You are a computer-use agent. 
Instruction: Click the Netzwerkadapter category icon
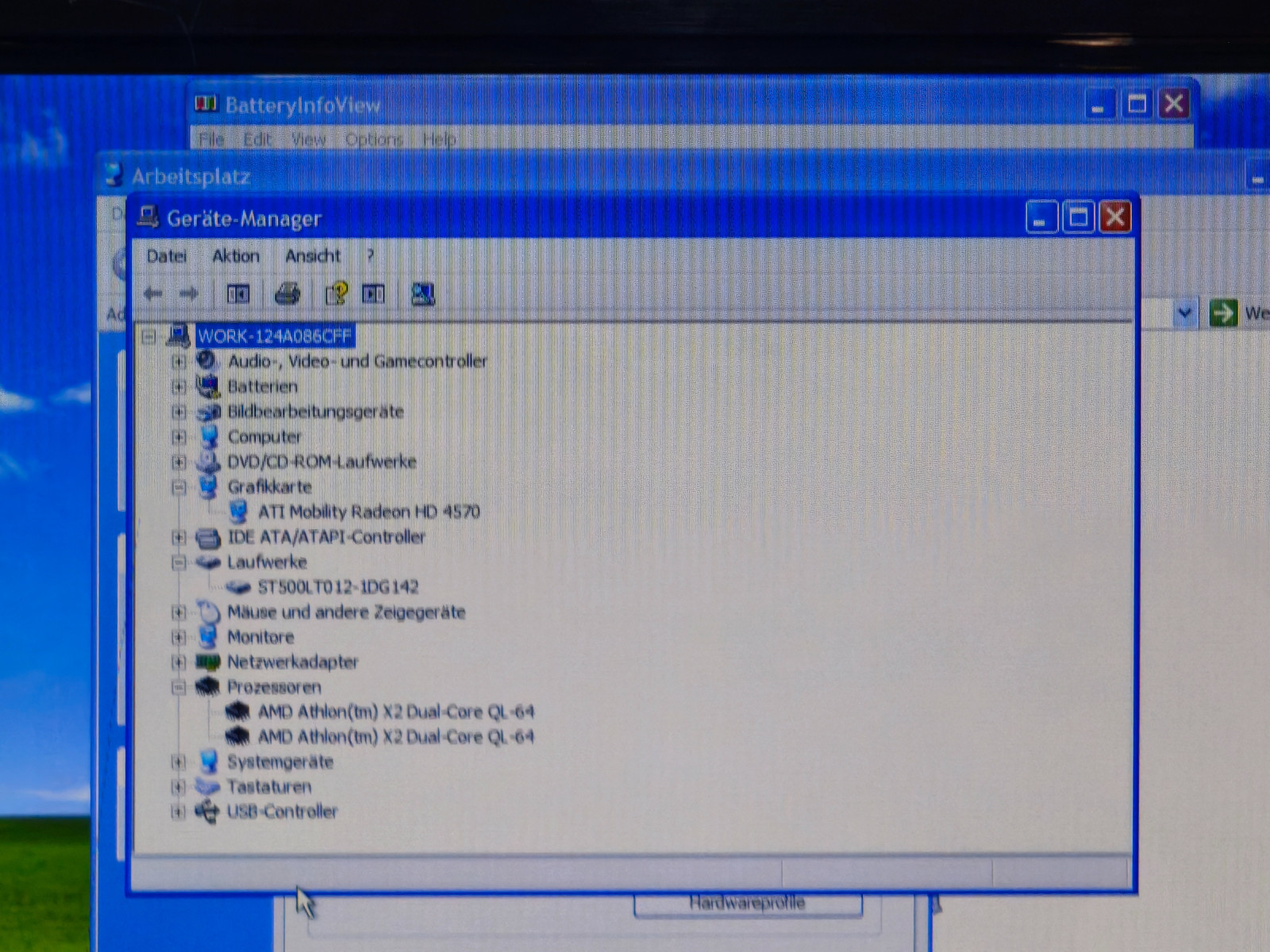208,662
